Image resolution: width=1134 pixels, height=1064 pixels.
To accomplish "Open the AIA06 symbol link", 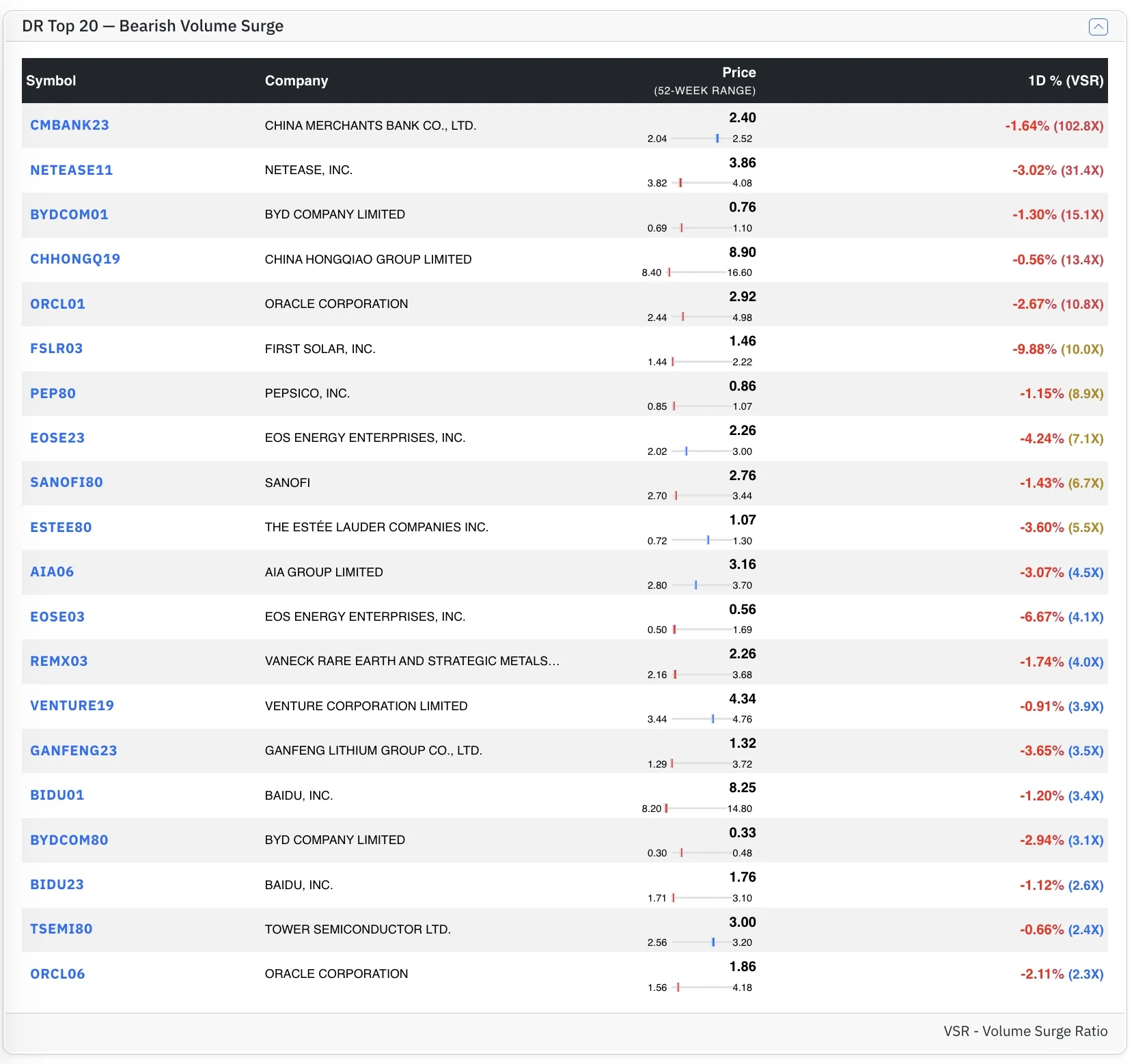I will pos(52,572).
